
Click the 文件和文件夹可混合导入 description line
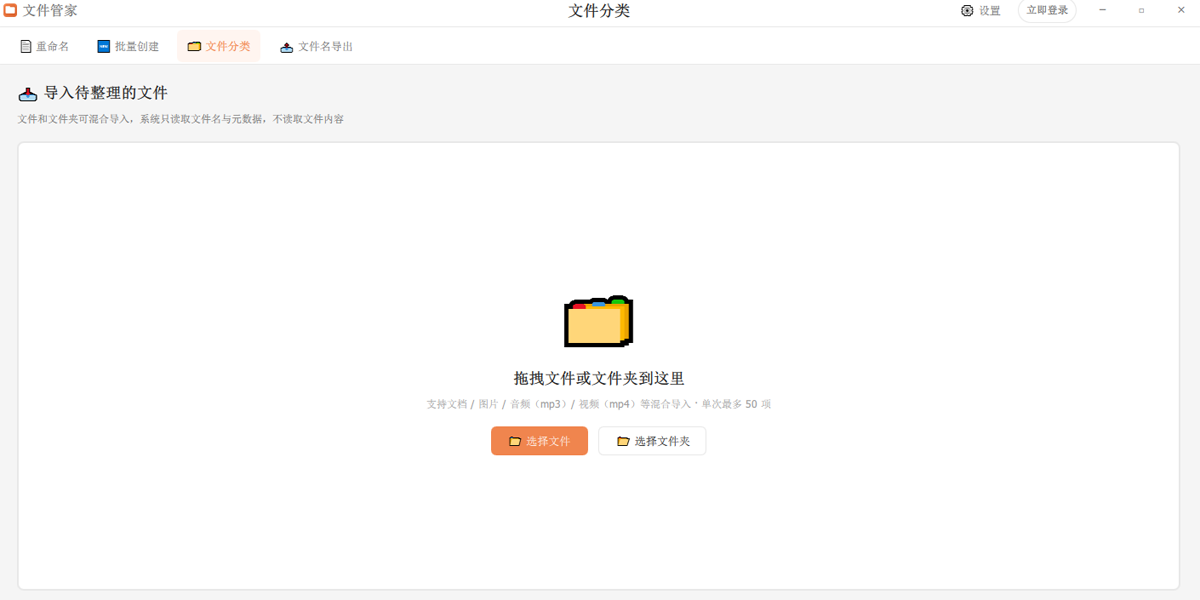(x=181, y=119)
